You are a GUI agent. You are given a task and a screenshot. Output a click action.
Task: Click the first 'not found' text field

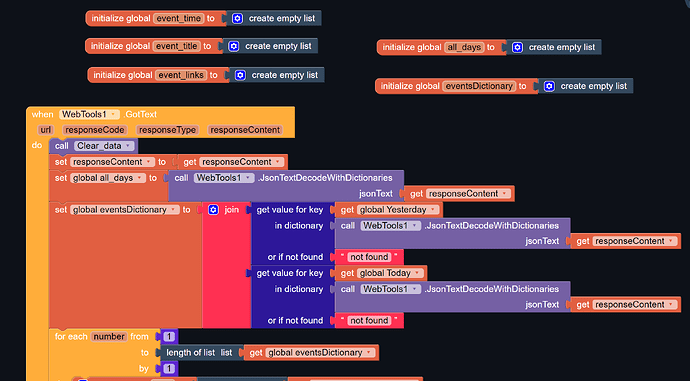[369, 257]
